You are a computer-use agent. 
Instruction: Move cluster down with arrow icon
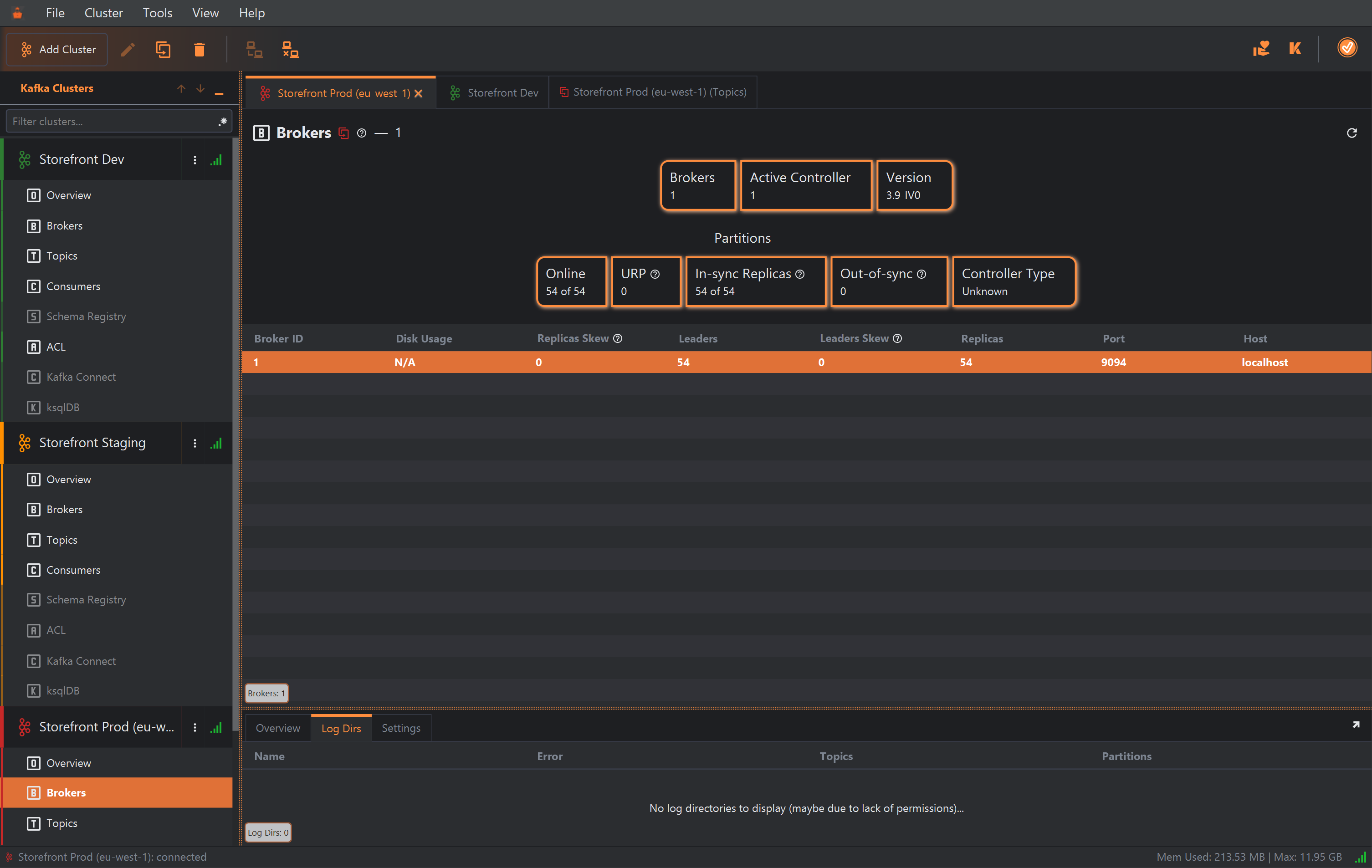[x=200, y=88]
